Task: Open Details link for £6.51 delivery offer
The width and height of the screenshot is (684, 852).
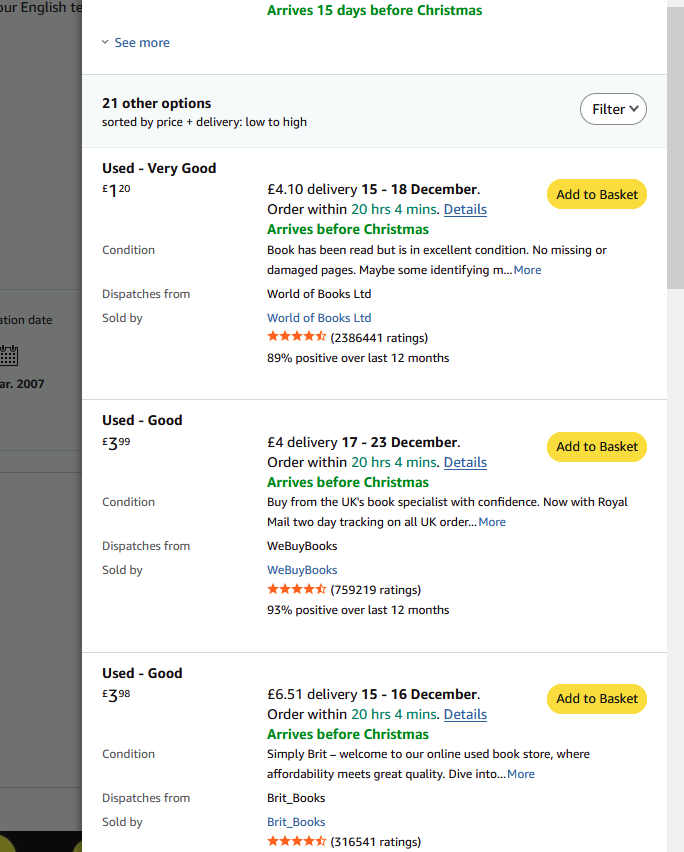Action: (x=465, y=714)
